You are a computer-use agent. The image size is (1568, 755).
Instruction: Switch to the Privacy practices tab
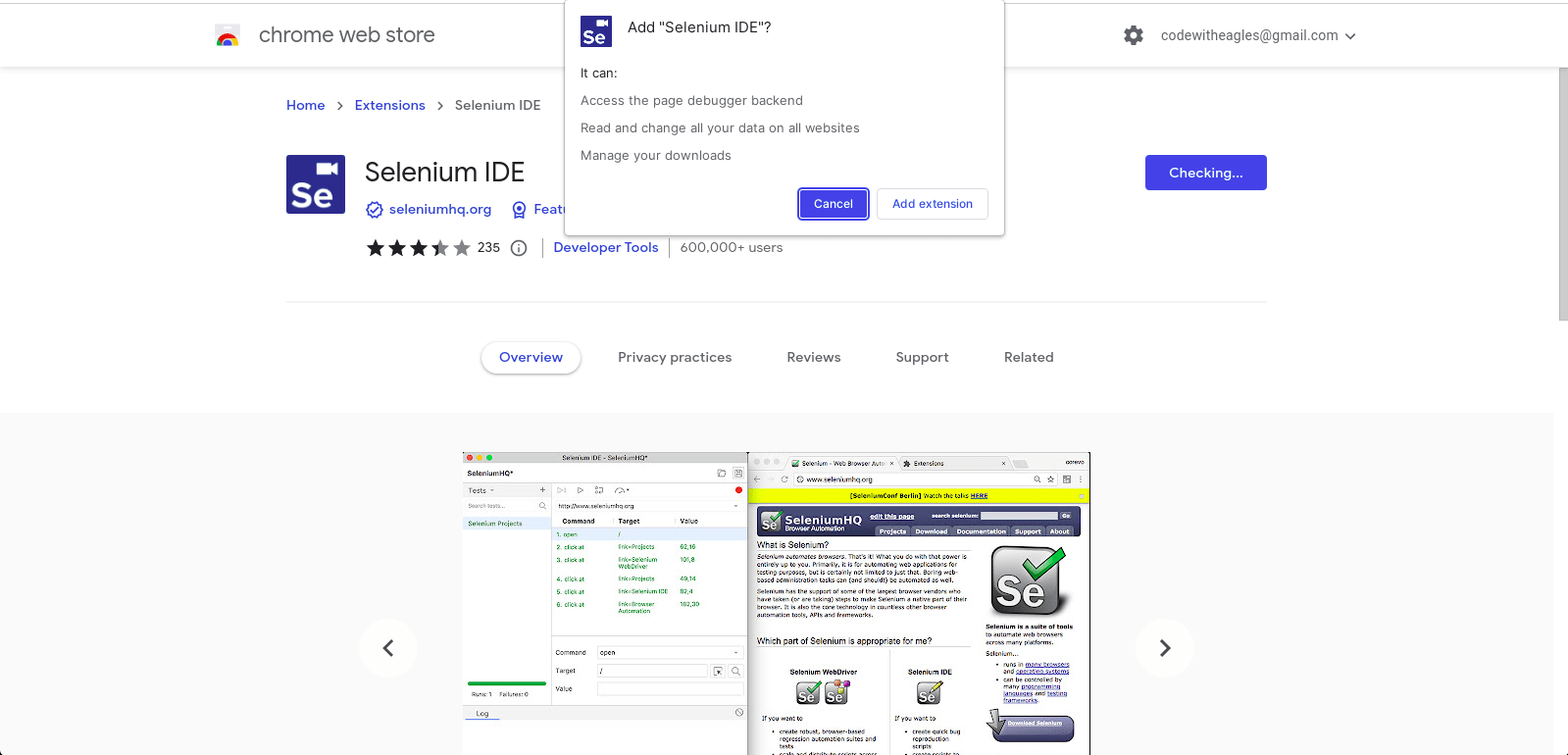675,357
